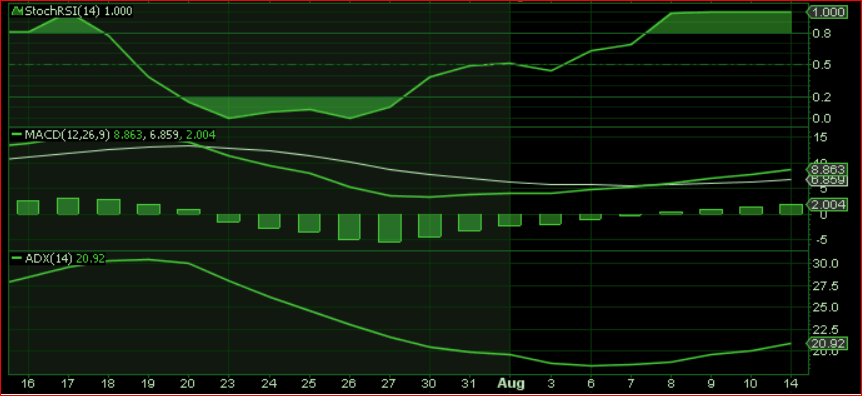Select the StochRSI(14) indicator label

(63, 11)
